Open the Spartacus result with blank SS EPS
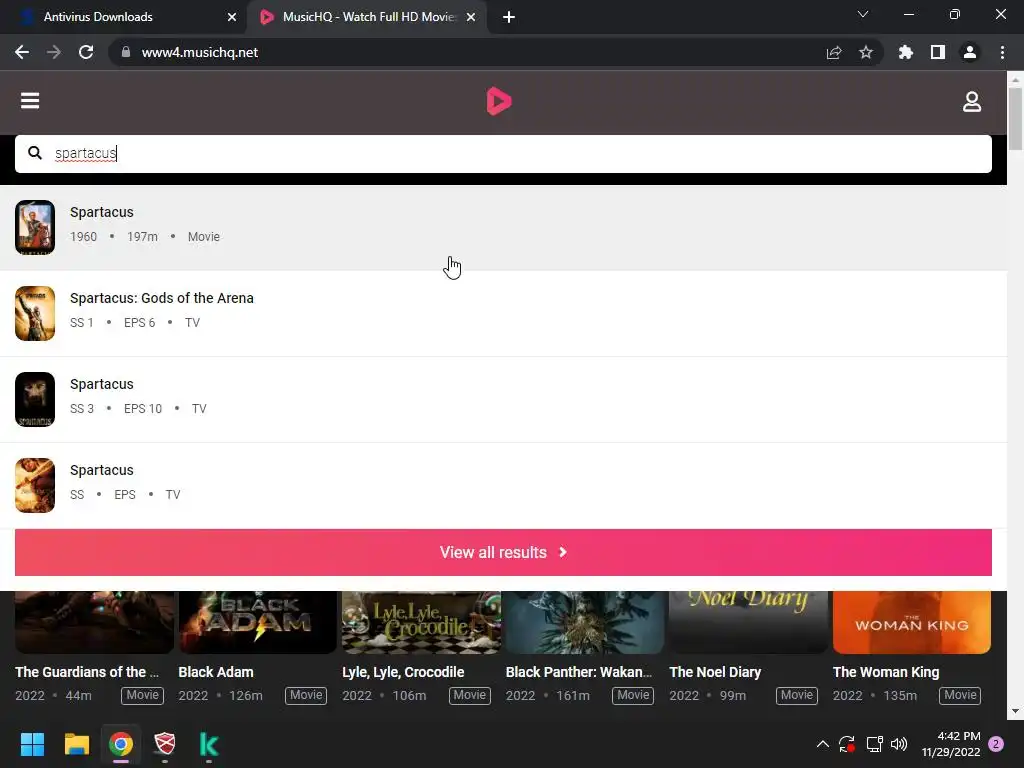 tap(503, 485)
